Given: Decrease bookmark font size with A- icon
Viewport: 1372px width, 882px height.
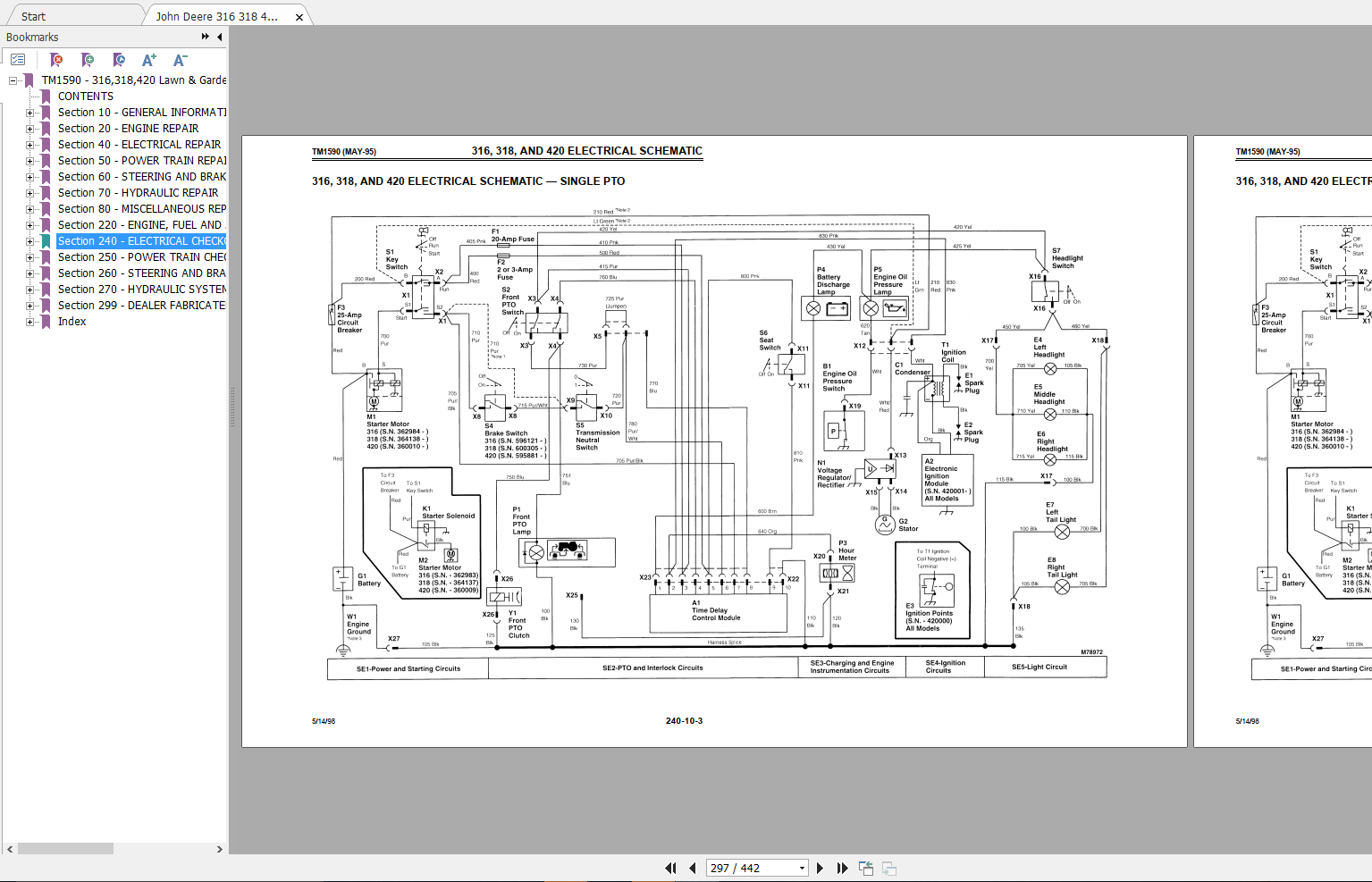Looking at the screenshot, I should coord(180,60).
